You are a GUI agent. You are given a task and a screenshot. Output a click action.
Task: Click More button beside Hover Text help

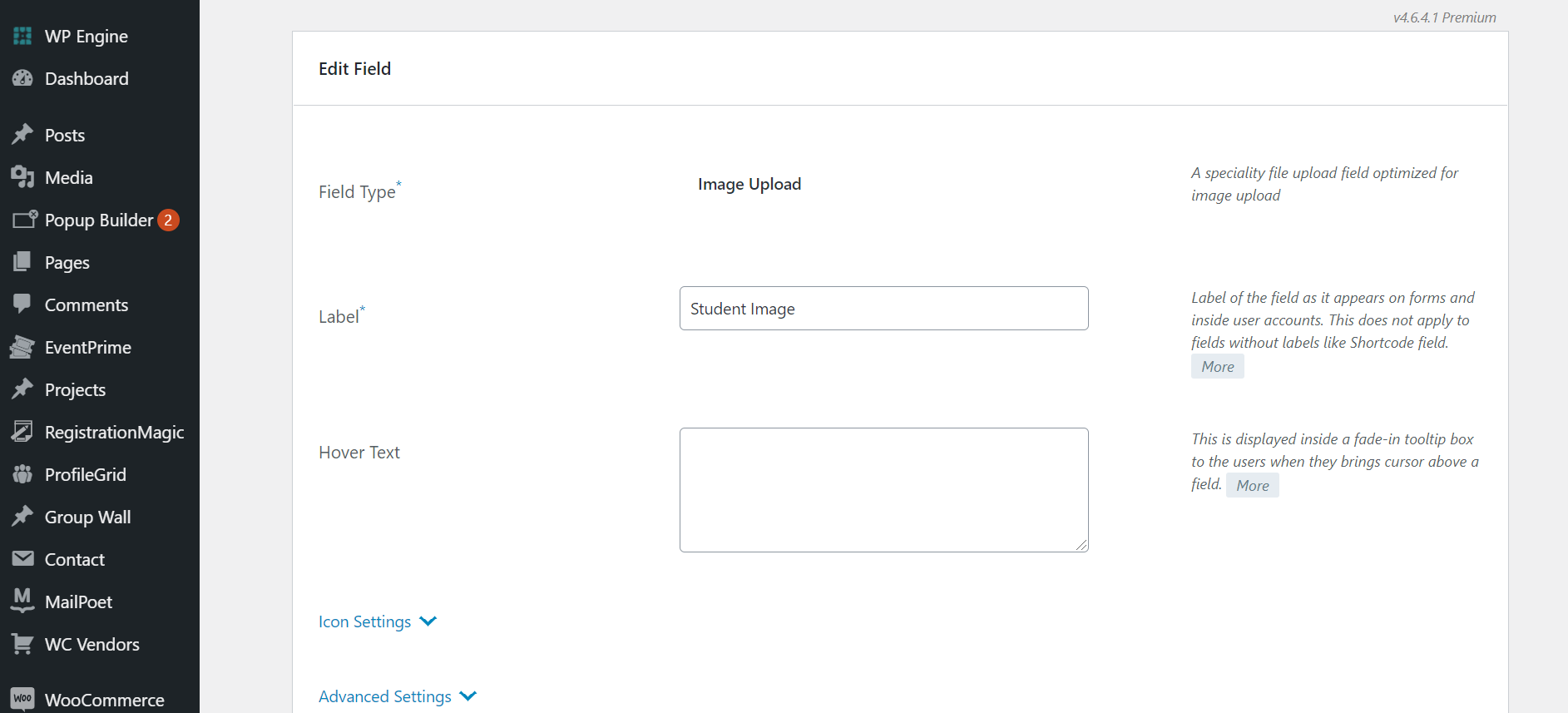(x=1252, y=486)
